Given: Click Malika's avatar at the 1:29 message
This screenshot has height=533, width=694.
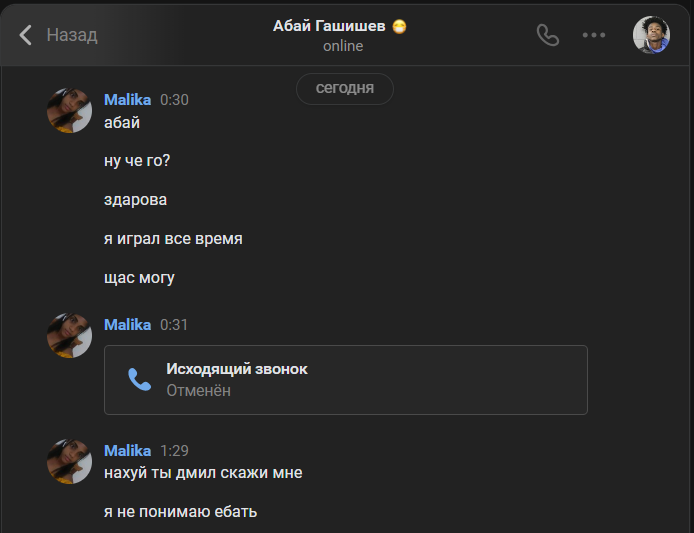Looking at the screenshot, I should tap(70, 461).
